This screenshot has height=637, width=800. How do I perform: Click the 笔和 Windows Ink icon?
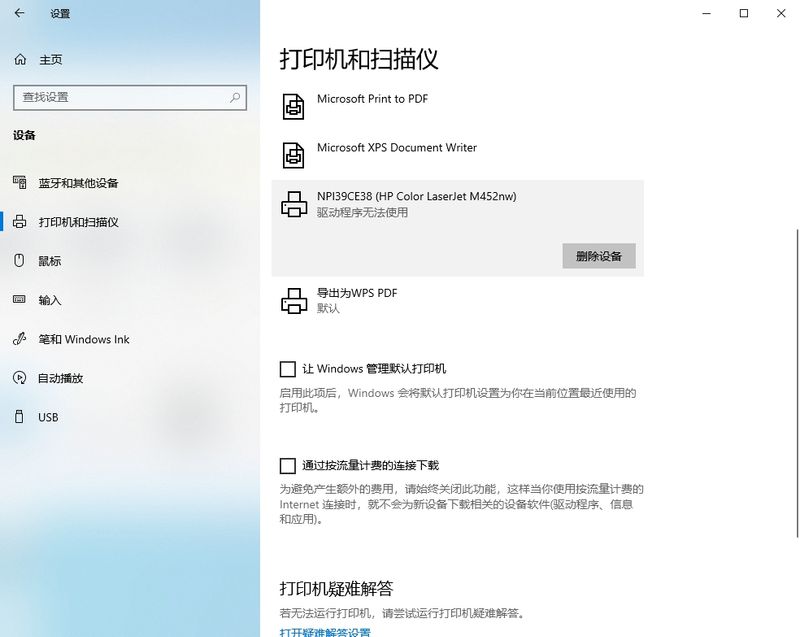pos(19,339)
